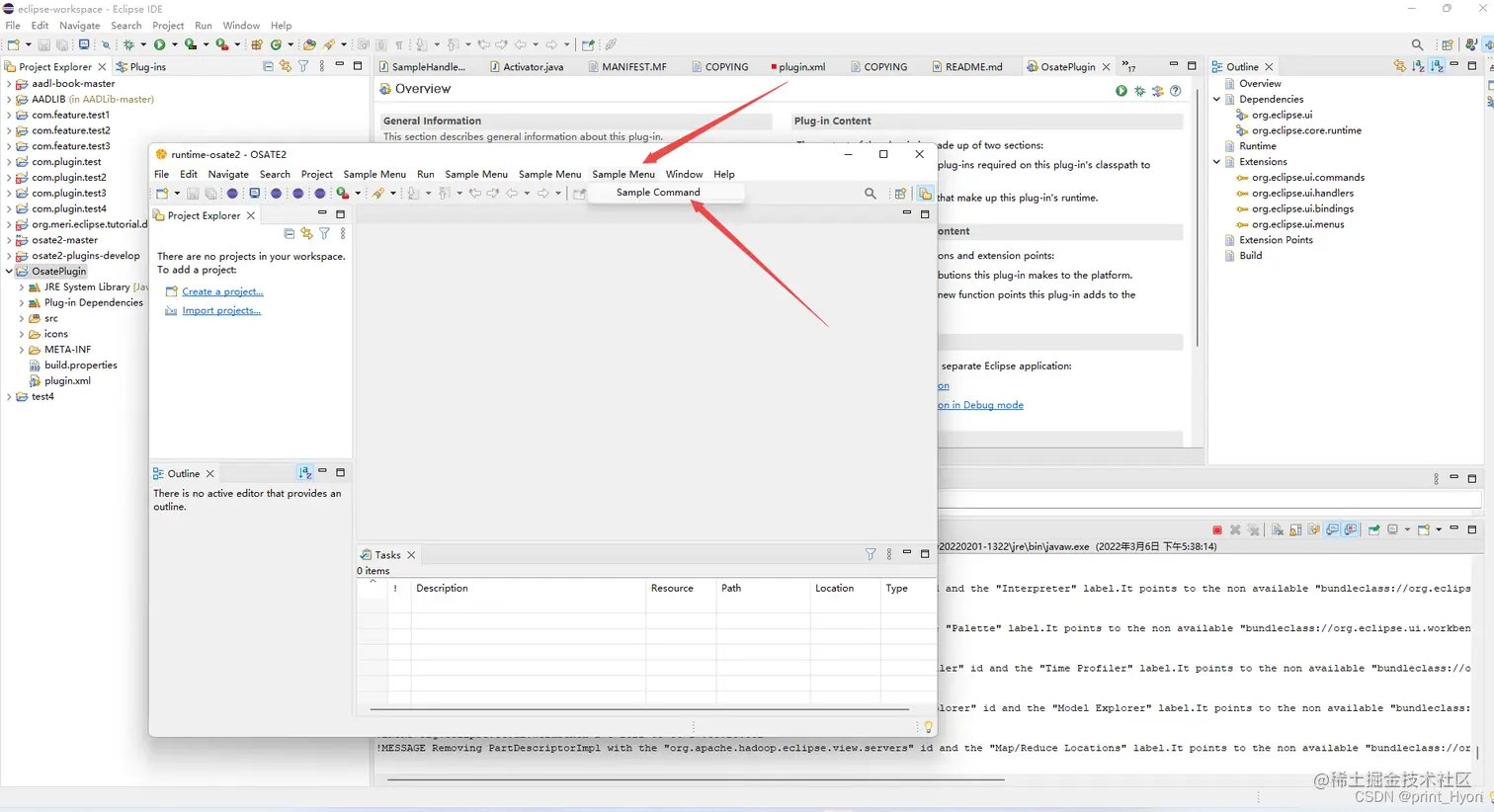Click Open Type icon in Eclipse toolbar
Image resolution: width=1494 pixels, height=812 pixels.
click(309, 44)
